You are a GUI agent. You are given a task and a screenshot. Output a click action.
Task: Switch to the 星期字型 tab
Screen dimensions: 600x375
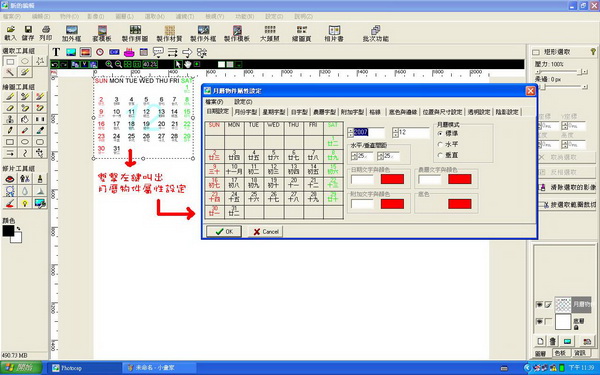tap(274, 112)
